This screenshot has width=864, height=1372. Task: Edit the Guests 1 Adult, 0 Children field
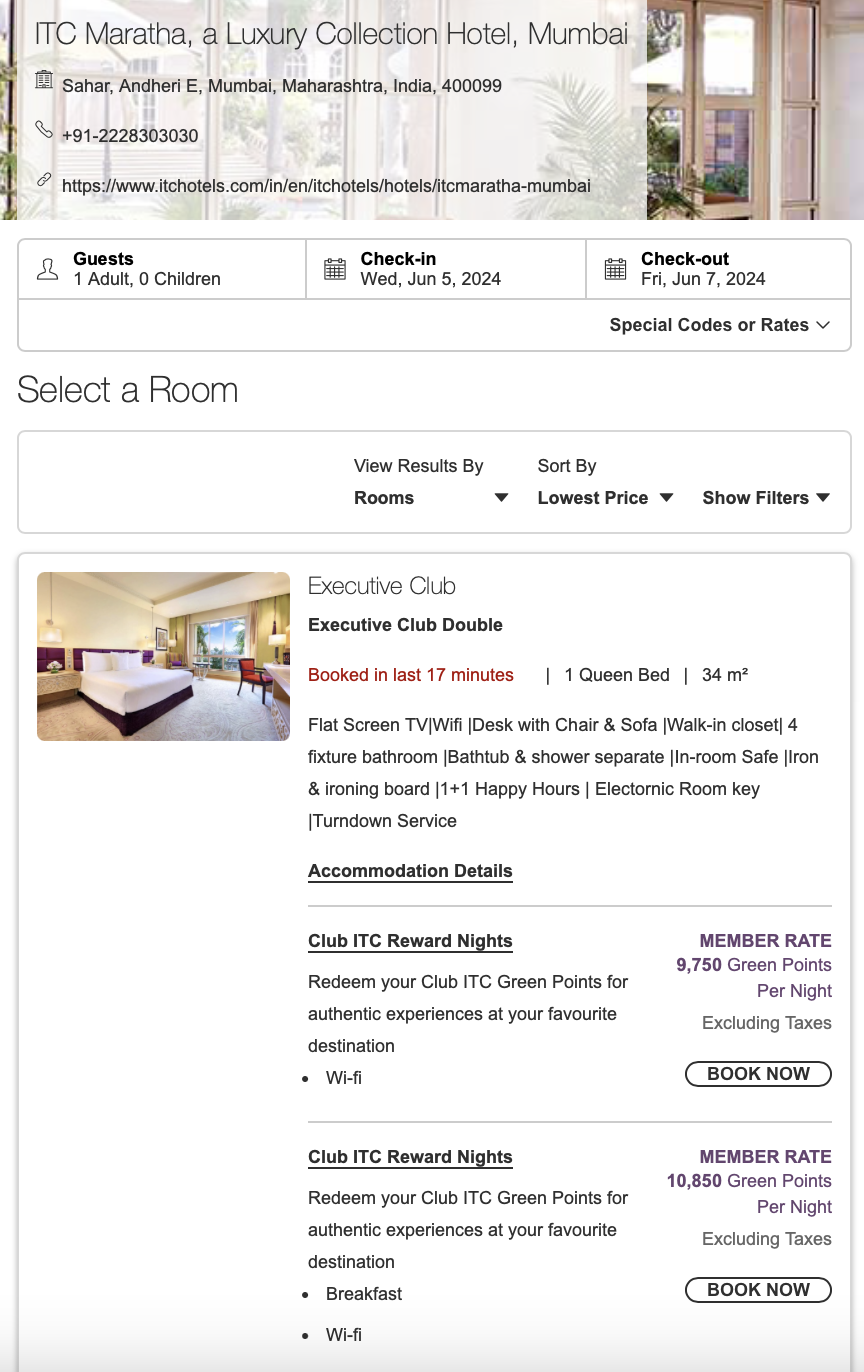point(147,279)
